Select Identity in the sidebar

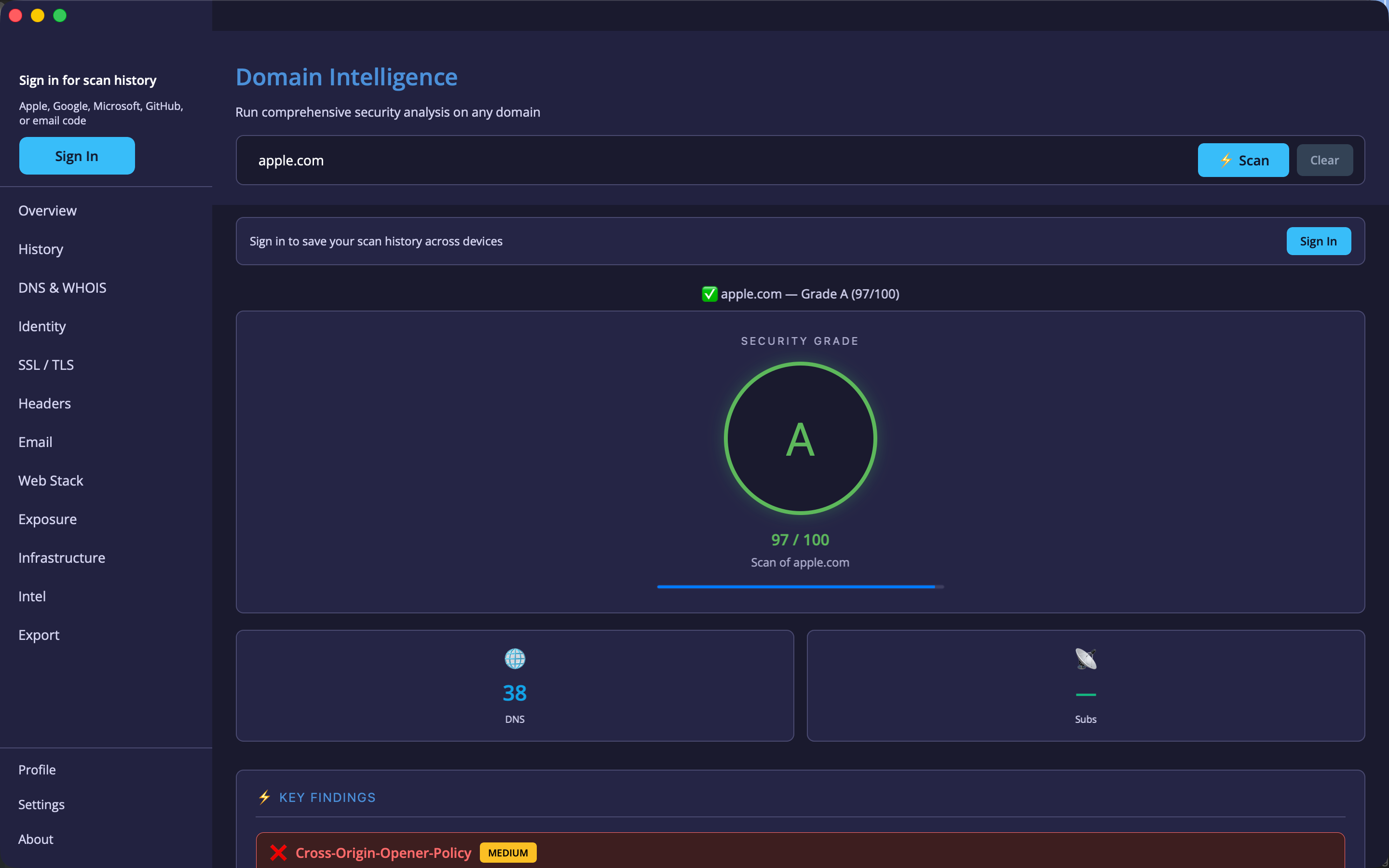tap(42, 326)
